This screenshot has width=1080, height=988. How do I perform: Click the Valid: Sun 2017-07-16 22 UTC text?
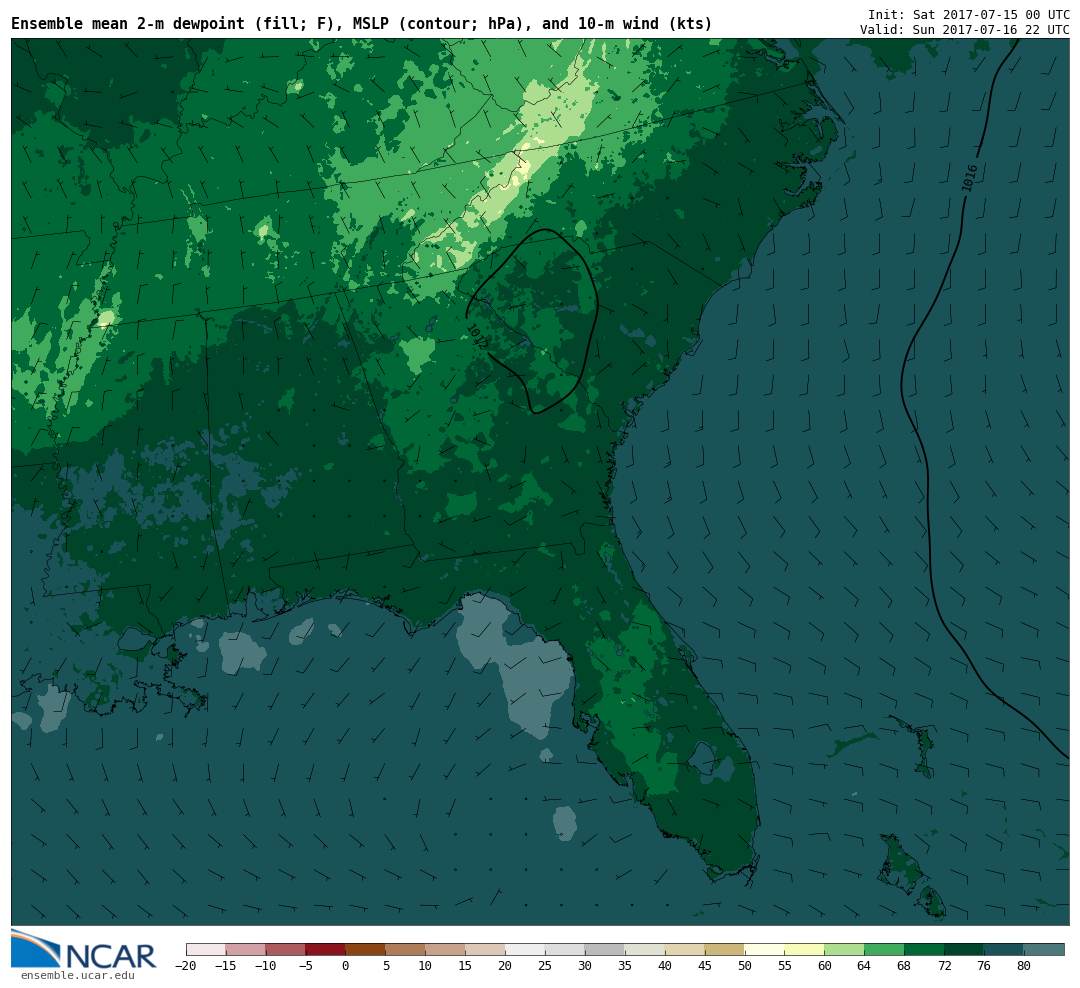click(964, 30)
